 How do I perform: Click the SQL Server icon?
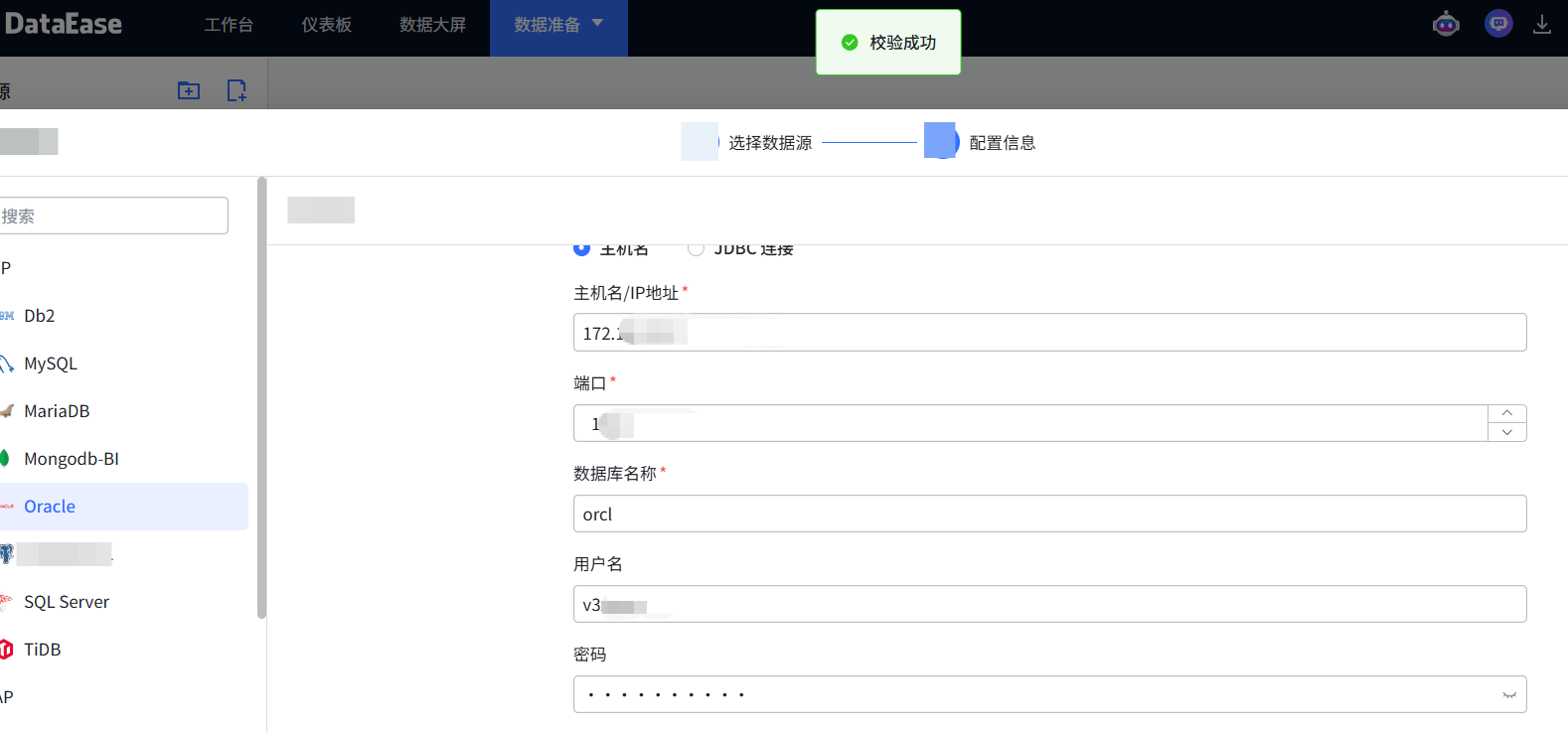[6, 602]
